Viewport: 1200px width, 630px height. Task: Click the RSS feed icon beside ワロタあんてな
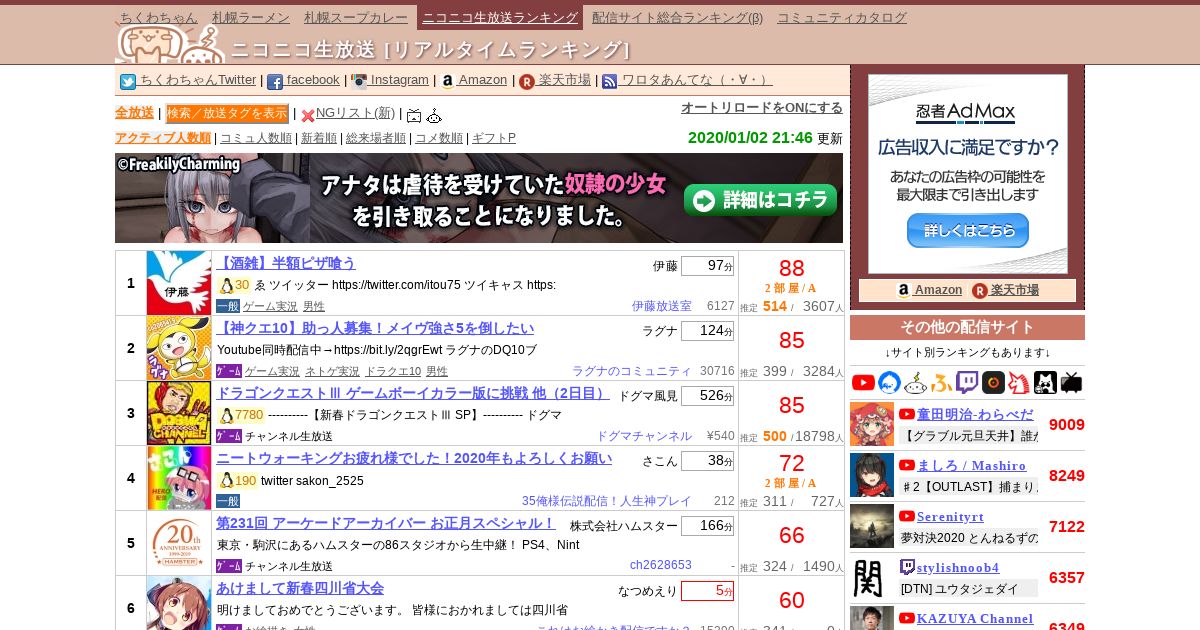pyautogui.click(x=610, y=82)
